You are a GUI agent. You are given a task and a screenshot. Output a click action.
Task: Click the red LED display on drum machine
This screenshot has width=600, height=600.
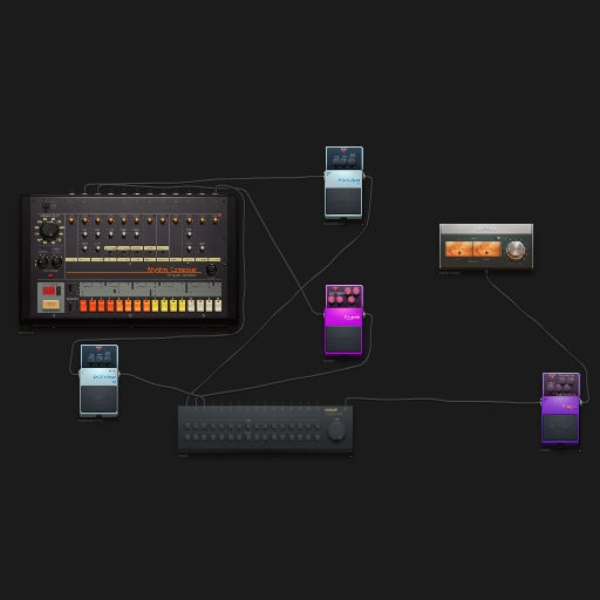pyautogui.click(x=49, y=290)
